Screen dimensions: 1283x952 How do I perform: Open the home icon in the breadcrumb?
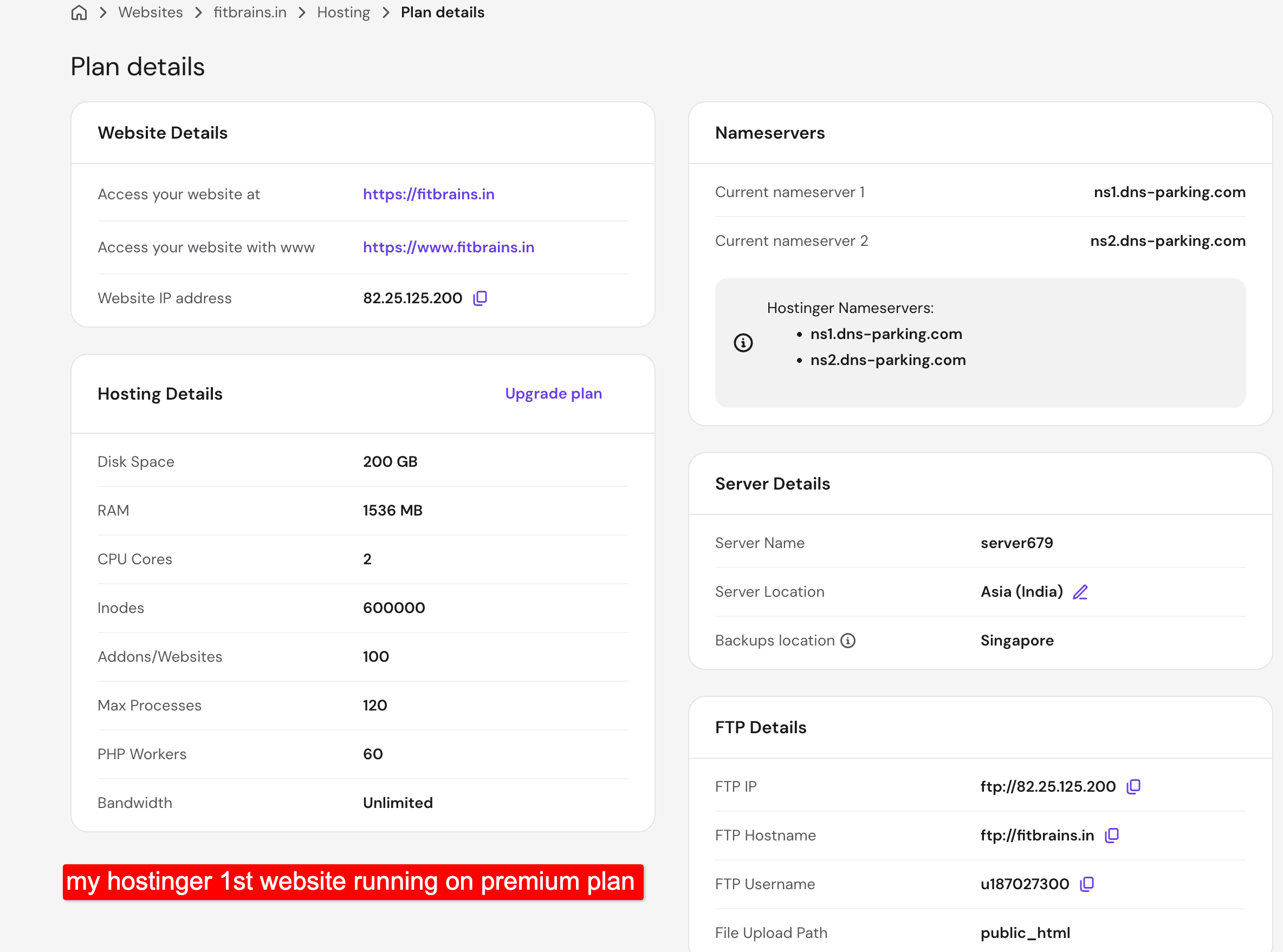[x=79, y=12]
